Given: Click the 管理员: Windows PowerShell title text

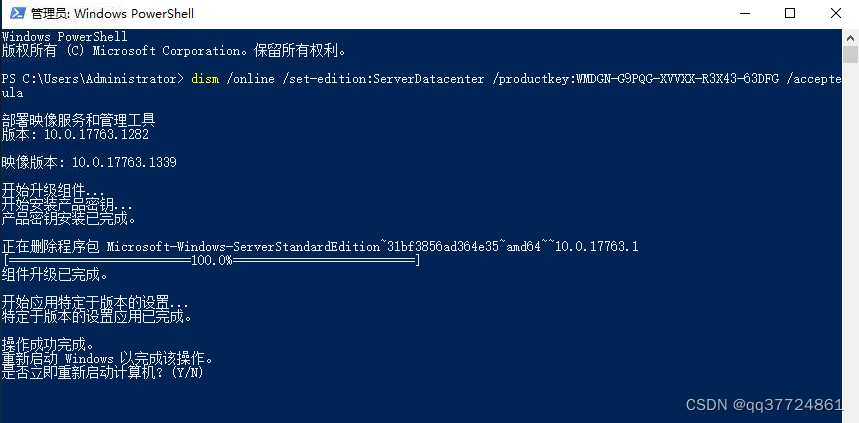Looking at the screenshot, I should pos(112,14).
